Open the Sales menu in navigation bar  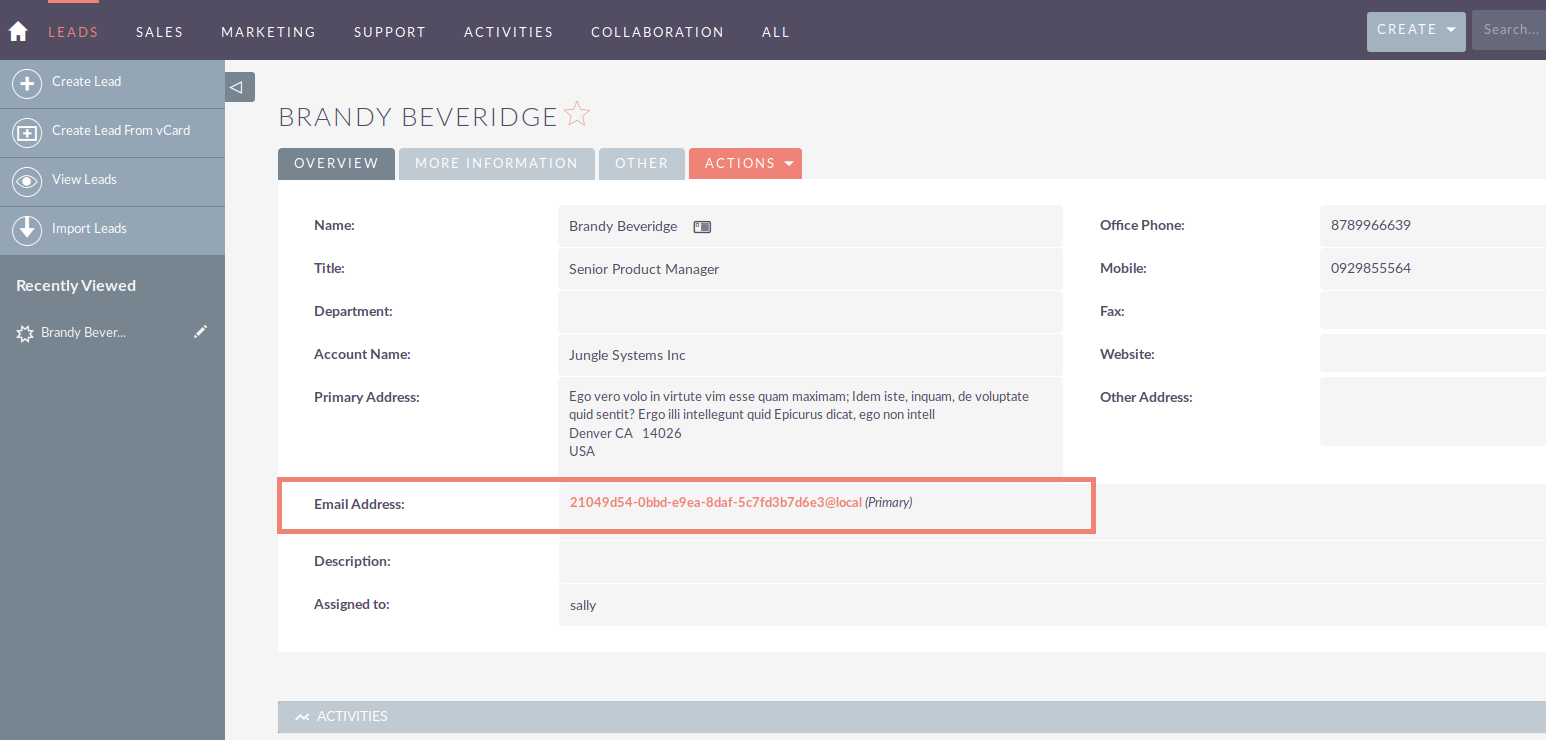pos(160,32)
